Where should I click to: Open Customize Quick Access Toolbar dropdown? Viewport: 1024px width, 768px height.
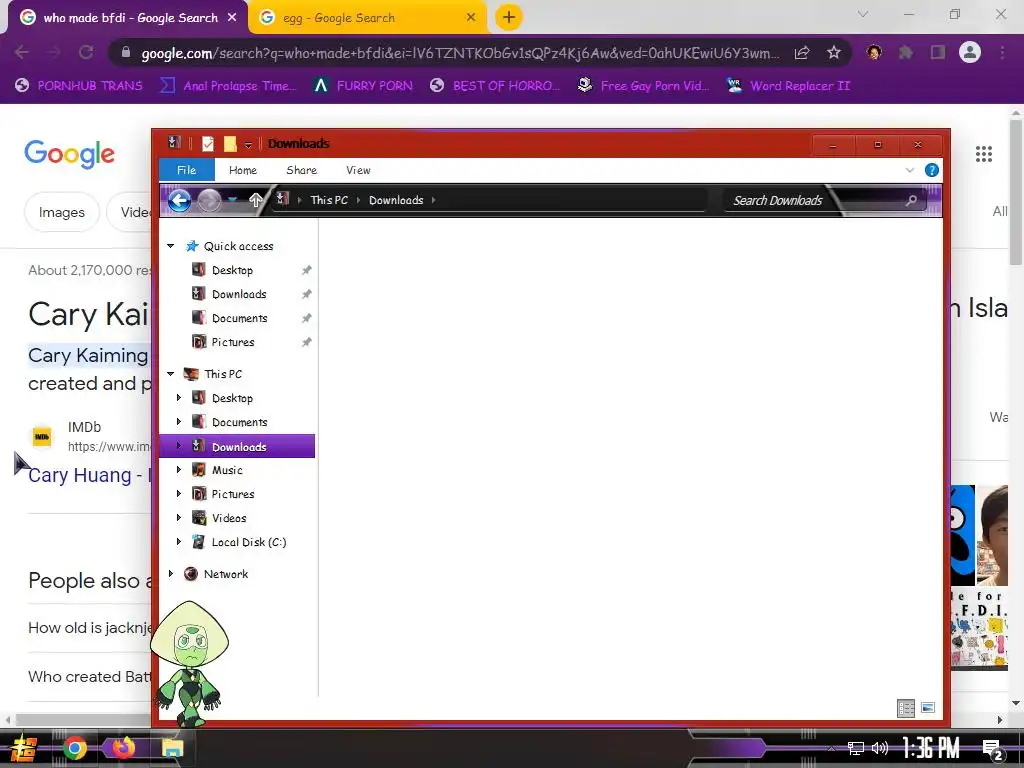click(x=248, y=144)
